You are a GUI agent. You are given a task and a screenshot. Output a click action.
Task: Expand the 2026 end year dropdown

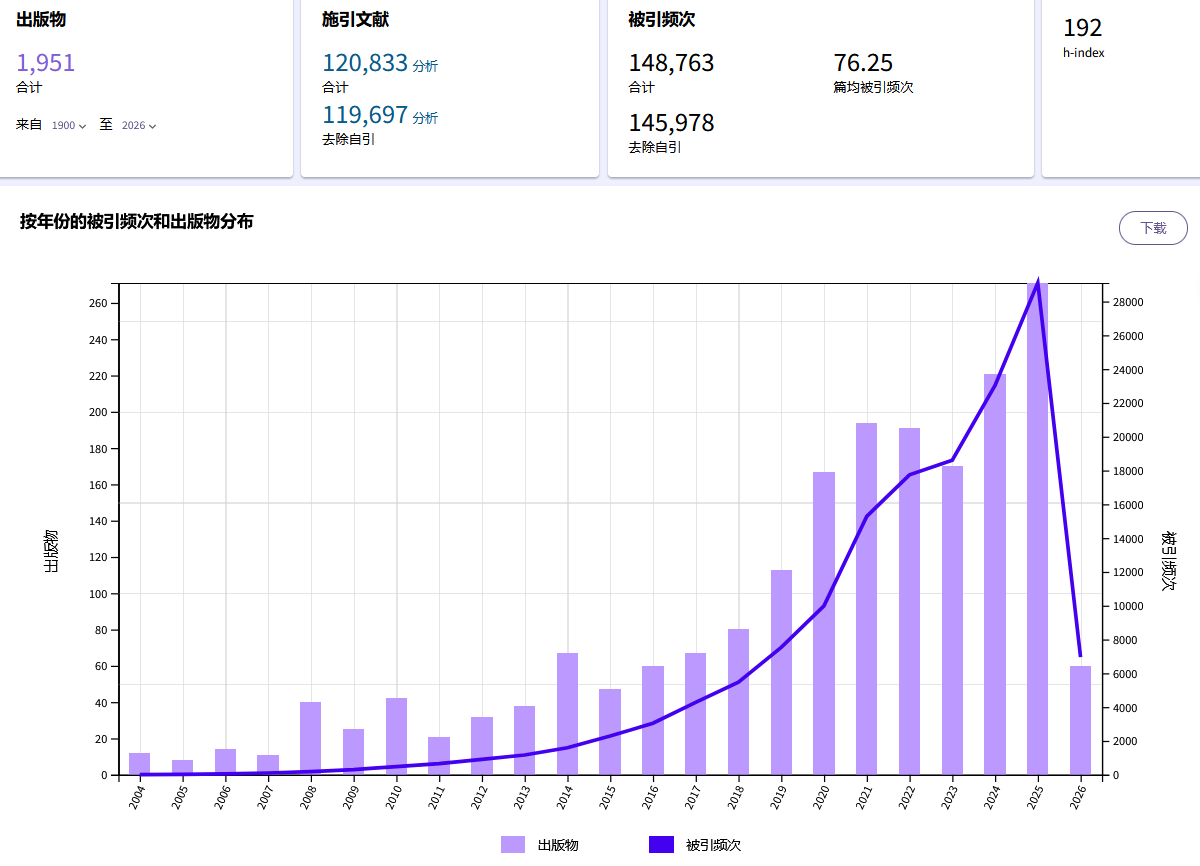(x=139, y=126)
